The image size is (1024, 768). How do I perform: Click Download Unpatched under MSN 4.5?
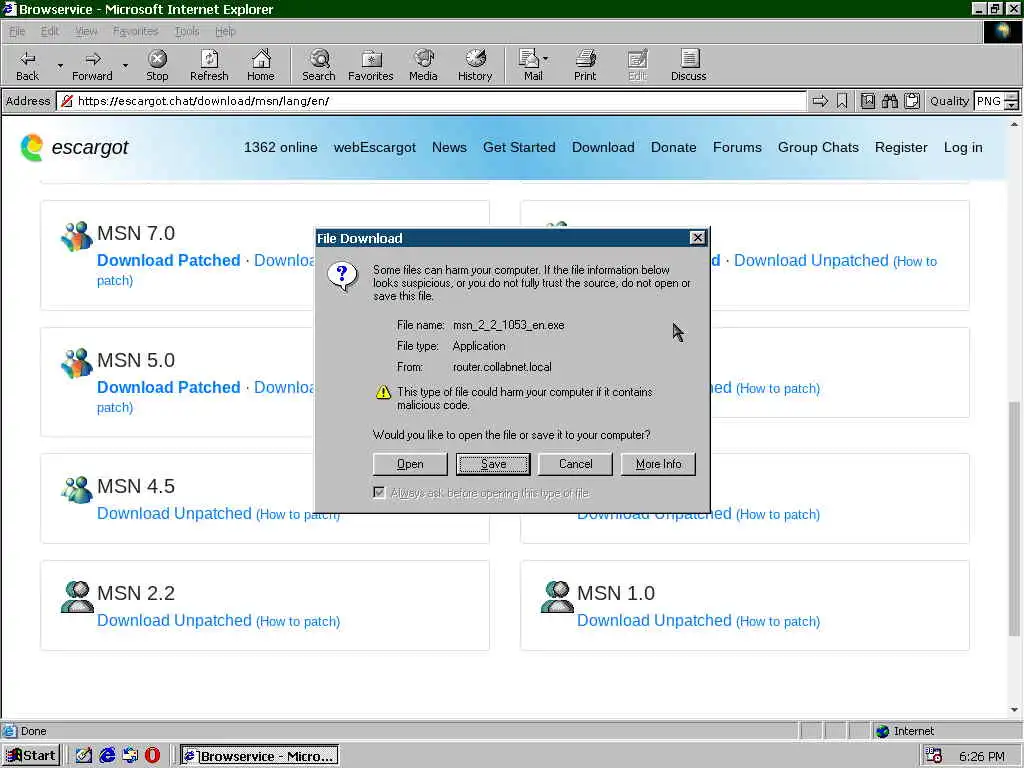coord(174,513)
